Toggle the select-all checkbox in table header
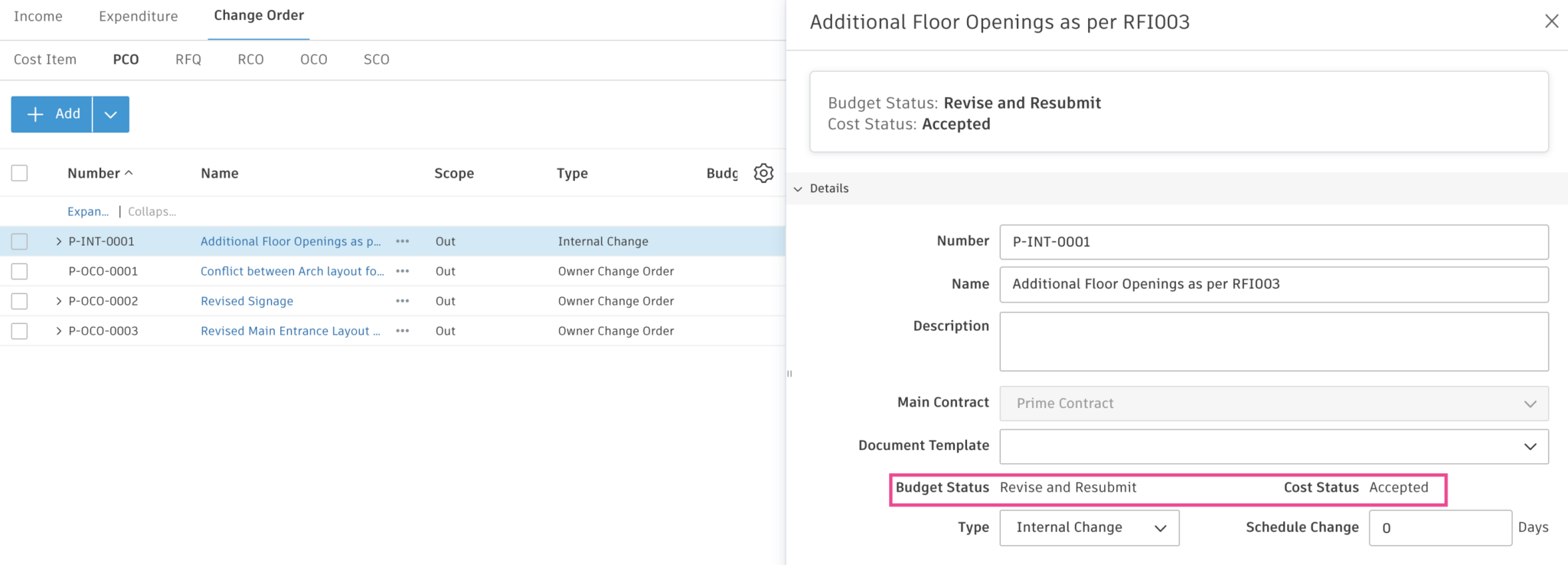Viewport: 1568px width, 565px height. [20, 173]
